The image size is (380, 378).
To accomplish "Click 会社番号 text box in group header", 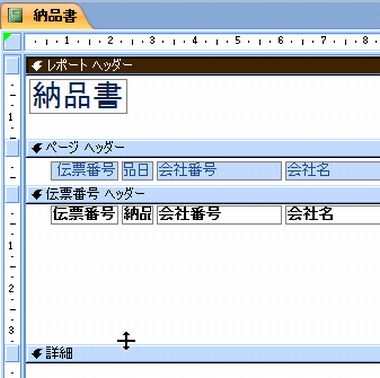I will tap(219, 214).
